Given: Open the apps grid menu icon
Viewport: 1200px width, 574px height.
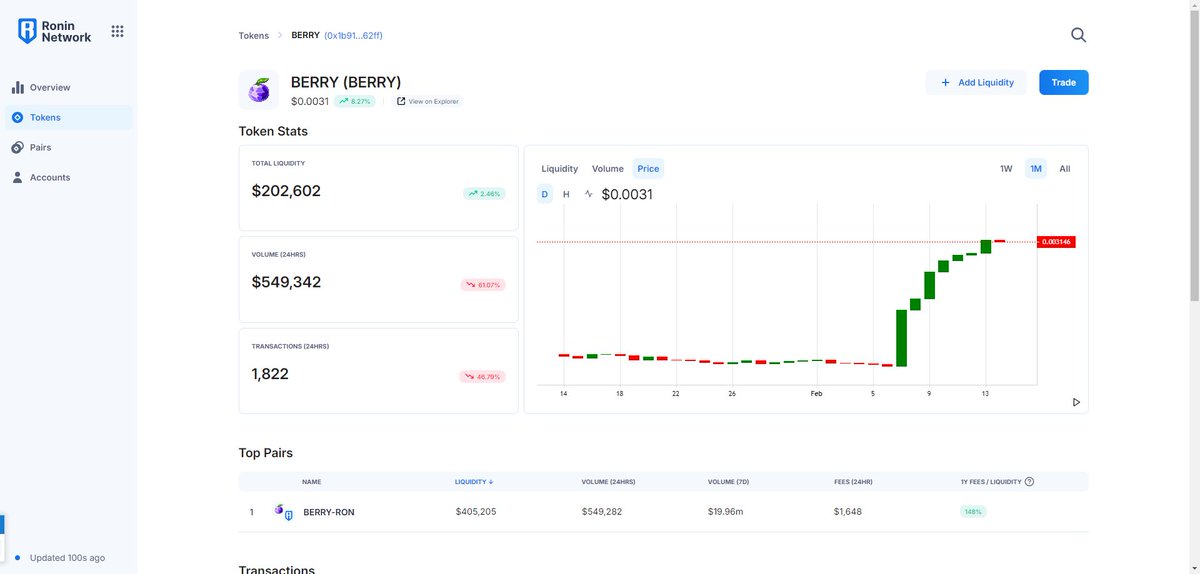Looking at the screenshot, I should tap(117, 31).
